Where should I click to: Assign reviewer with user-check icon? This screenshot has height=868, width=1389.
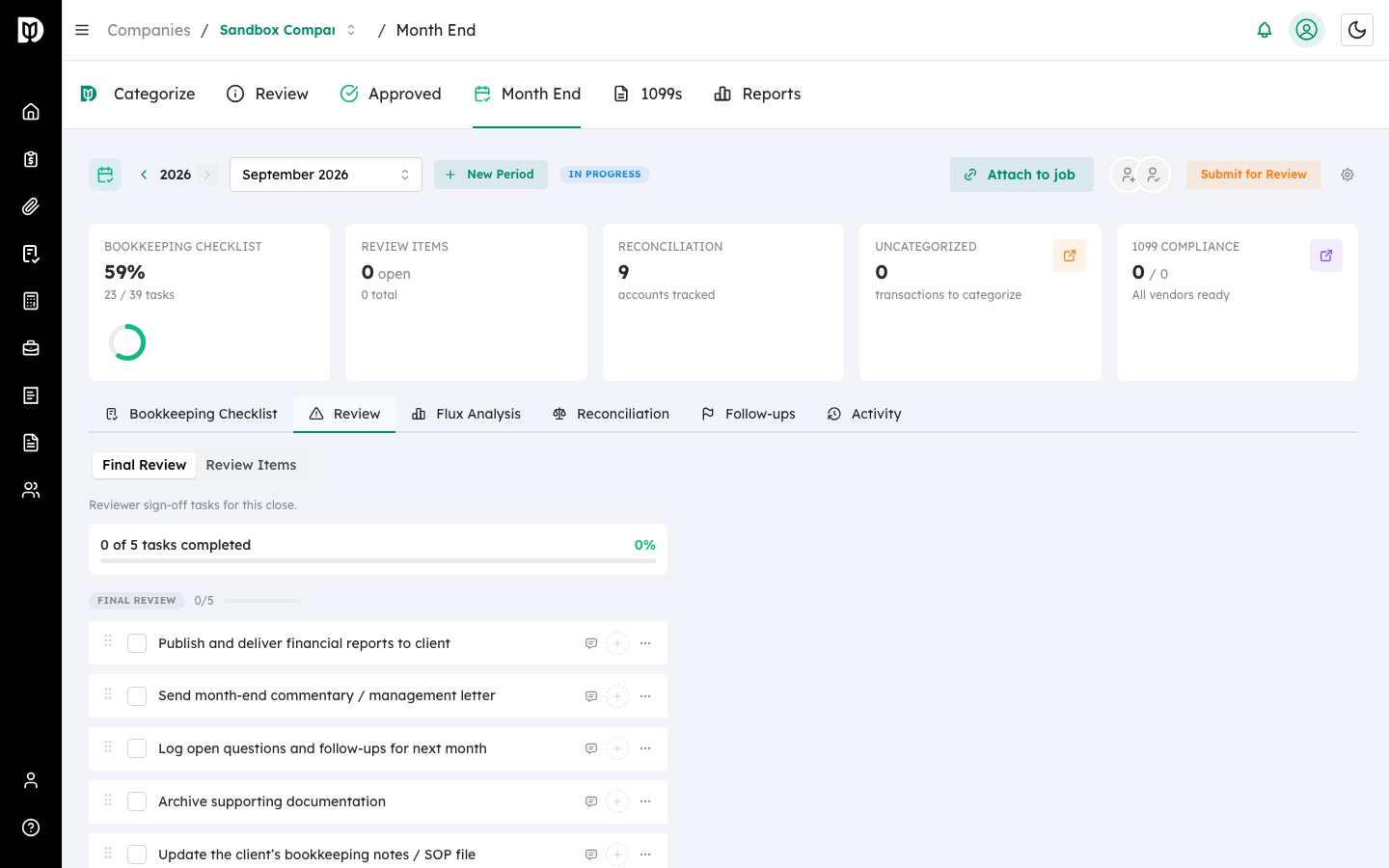[1153, 175]
